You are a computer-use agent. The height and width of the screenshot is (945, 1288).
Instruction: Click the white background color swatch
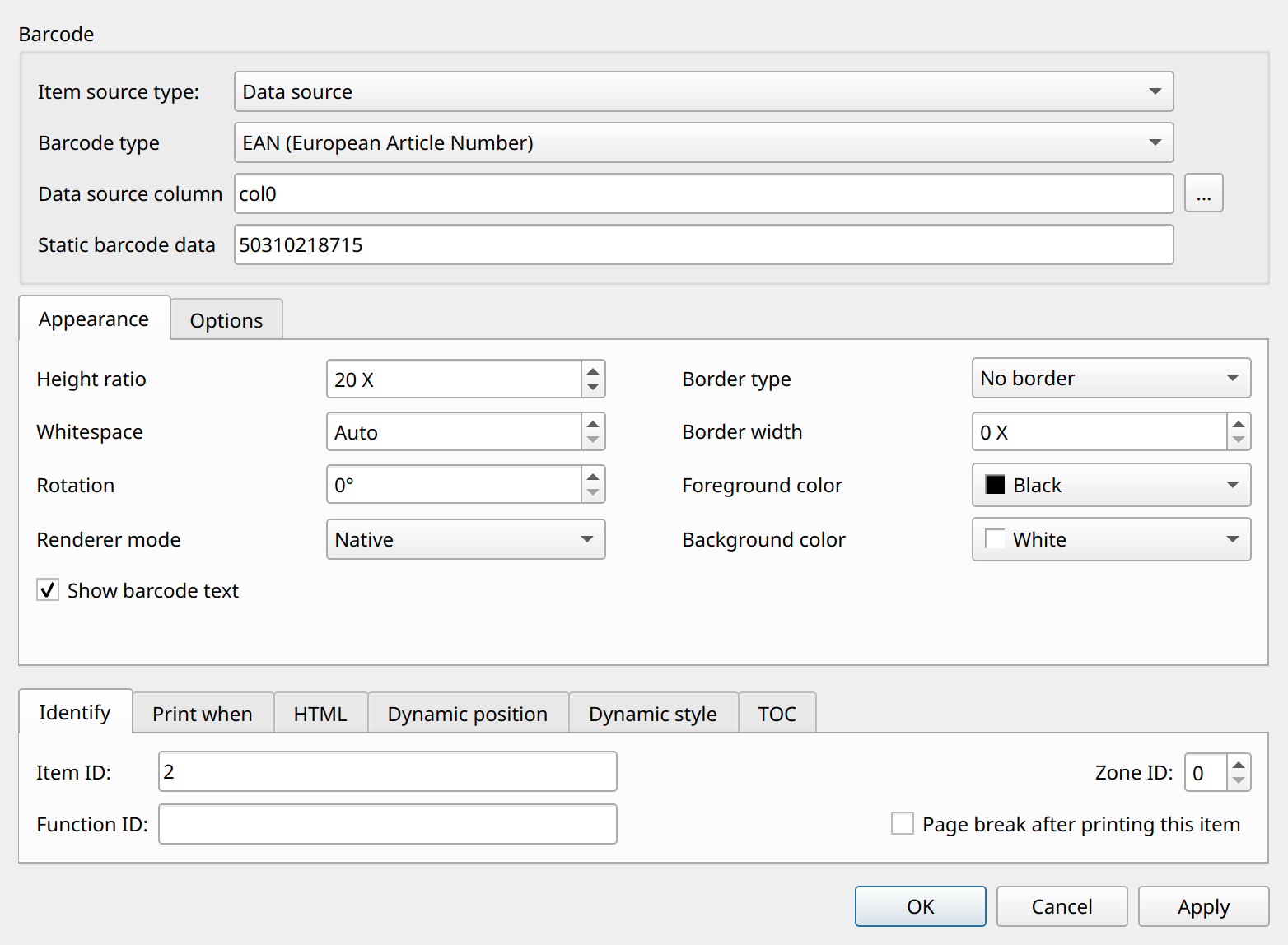pos(995,539)
